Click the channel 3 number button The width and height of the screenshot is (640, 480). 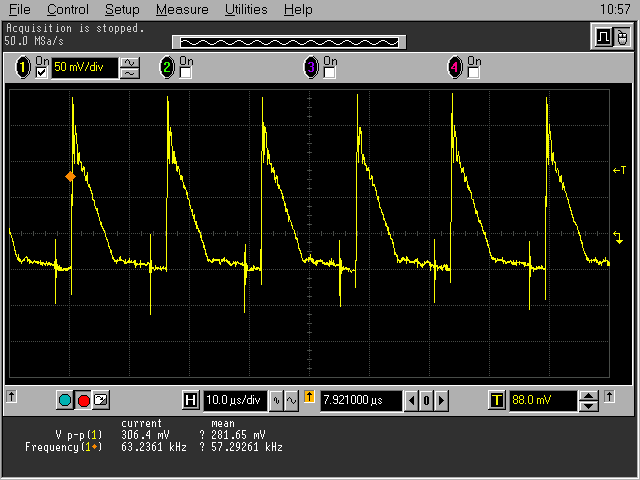tap(311, 68)
